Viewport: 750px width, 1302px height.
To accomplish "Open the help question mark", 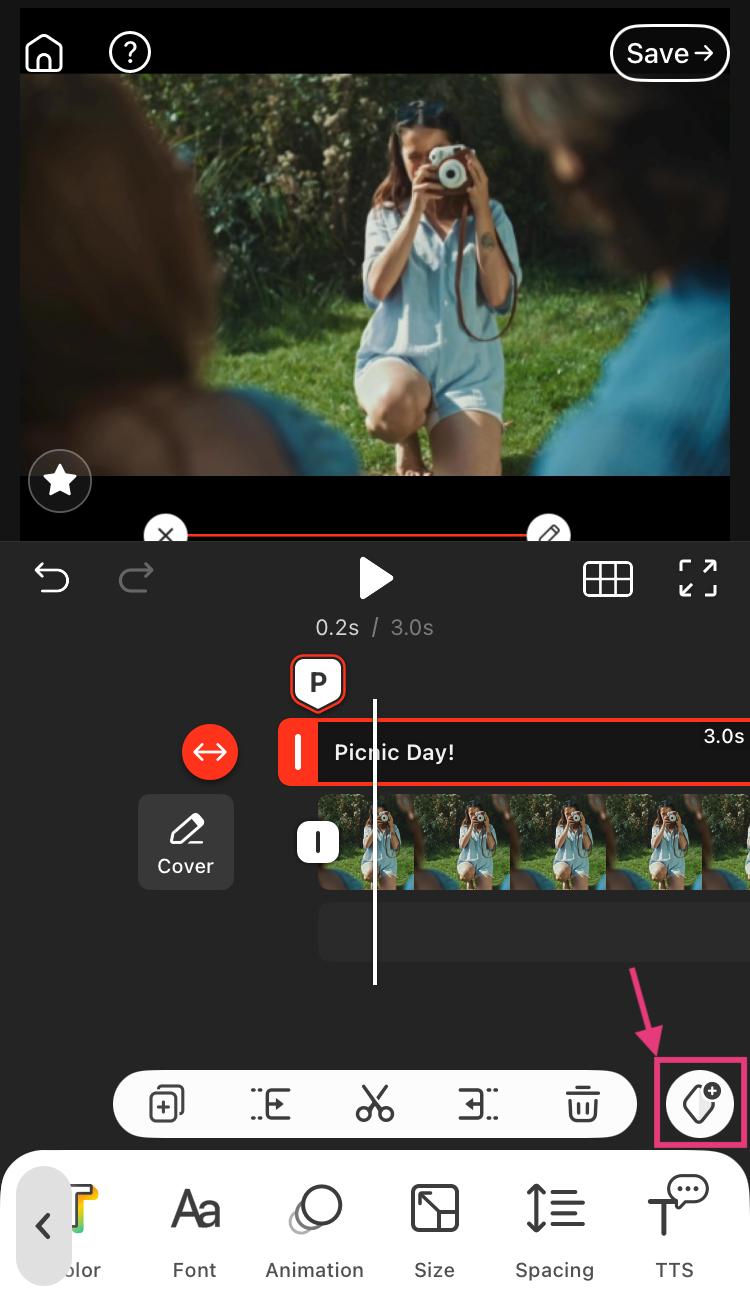I will [x=130, y=52].
